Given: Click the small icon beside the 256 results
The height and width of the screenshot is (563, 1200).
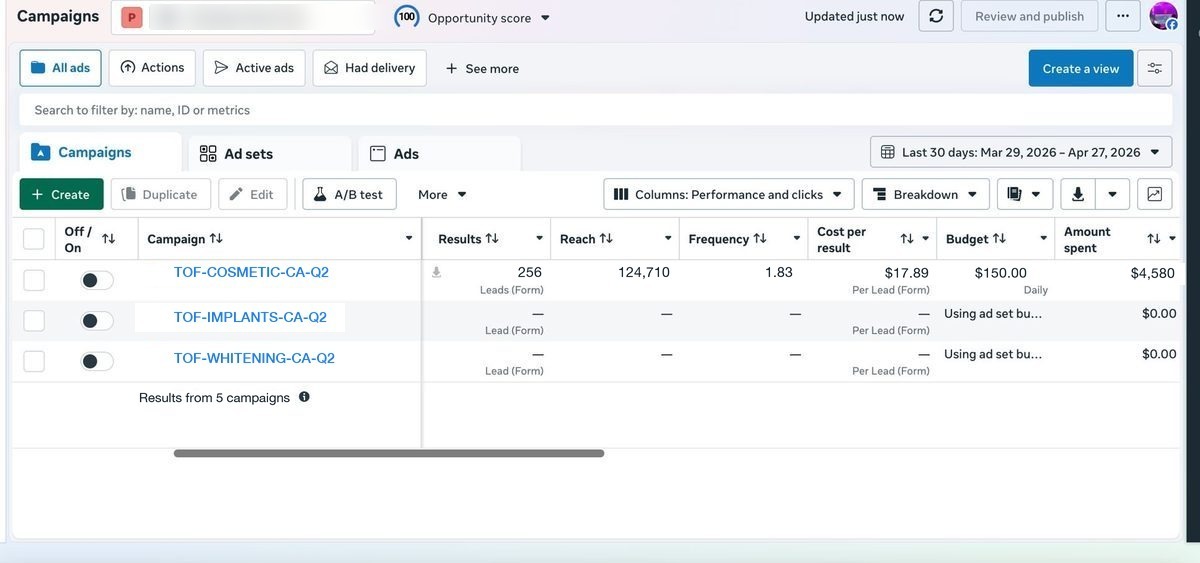Looking at the screenshot, I should [x=436, y=272].
